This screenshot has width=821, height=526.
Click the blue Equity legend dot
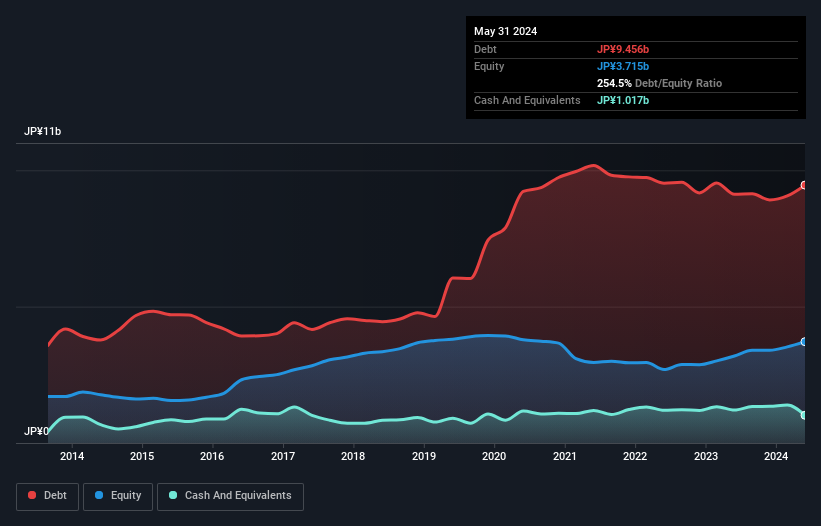point(99,495)
